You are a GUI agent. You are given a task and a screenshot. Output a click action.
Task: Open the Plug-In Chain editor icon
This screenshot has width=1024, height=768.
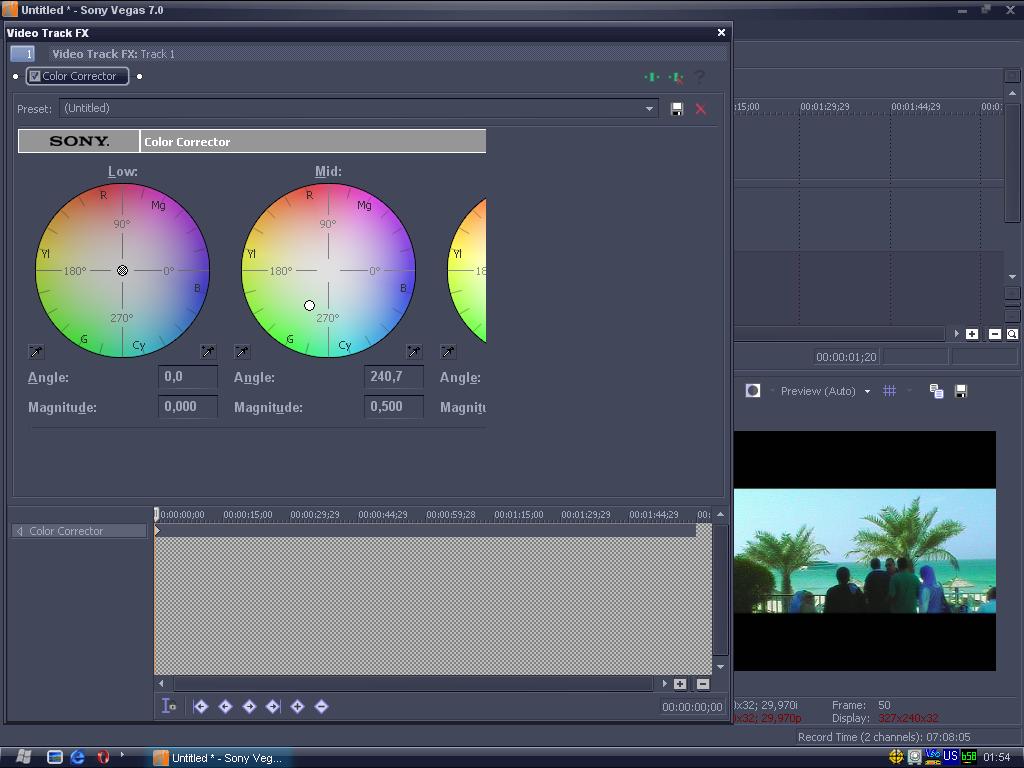(652, 77)
